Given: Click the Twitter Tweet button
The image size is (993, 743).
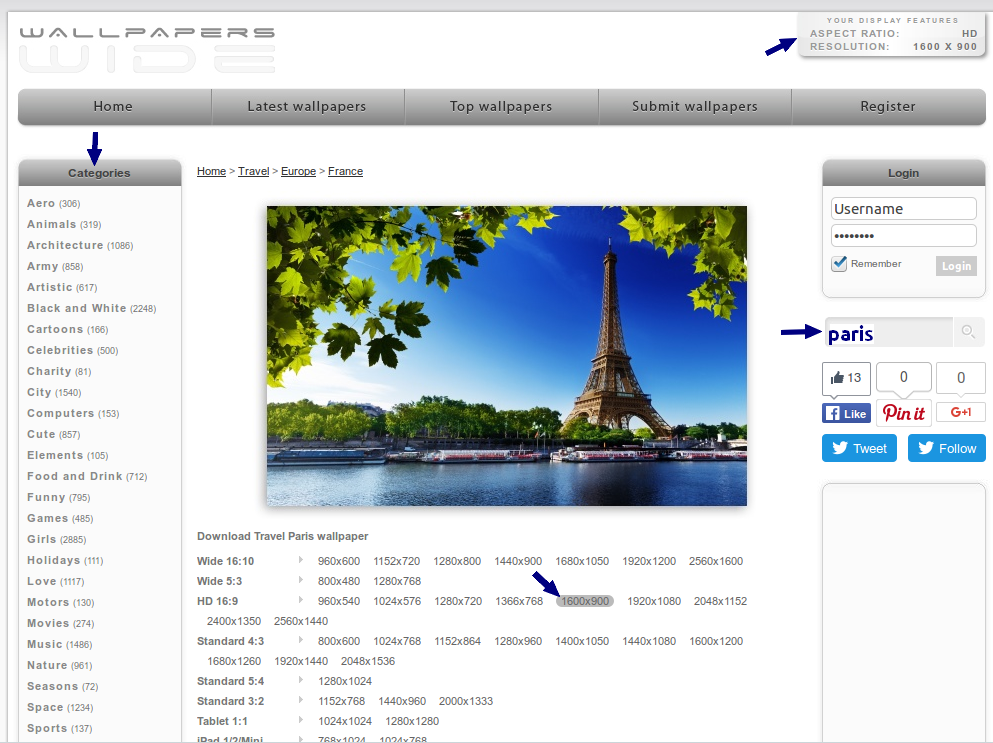Looking at the screenshot, I should (859, 448).
